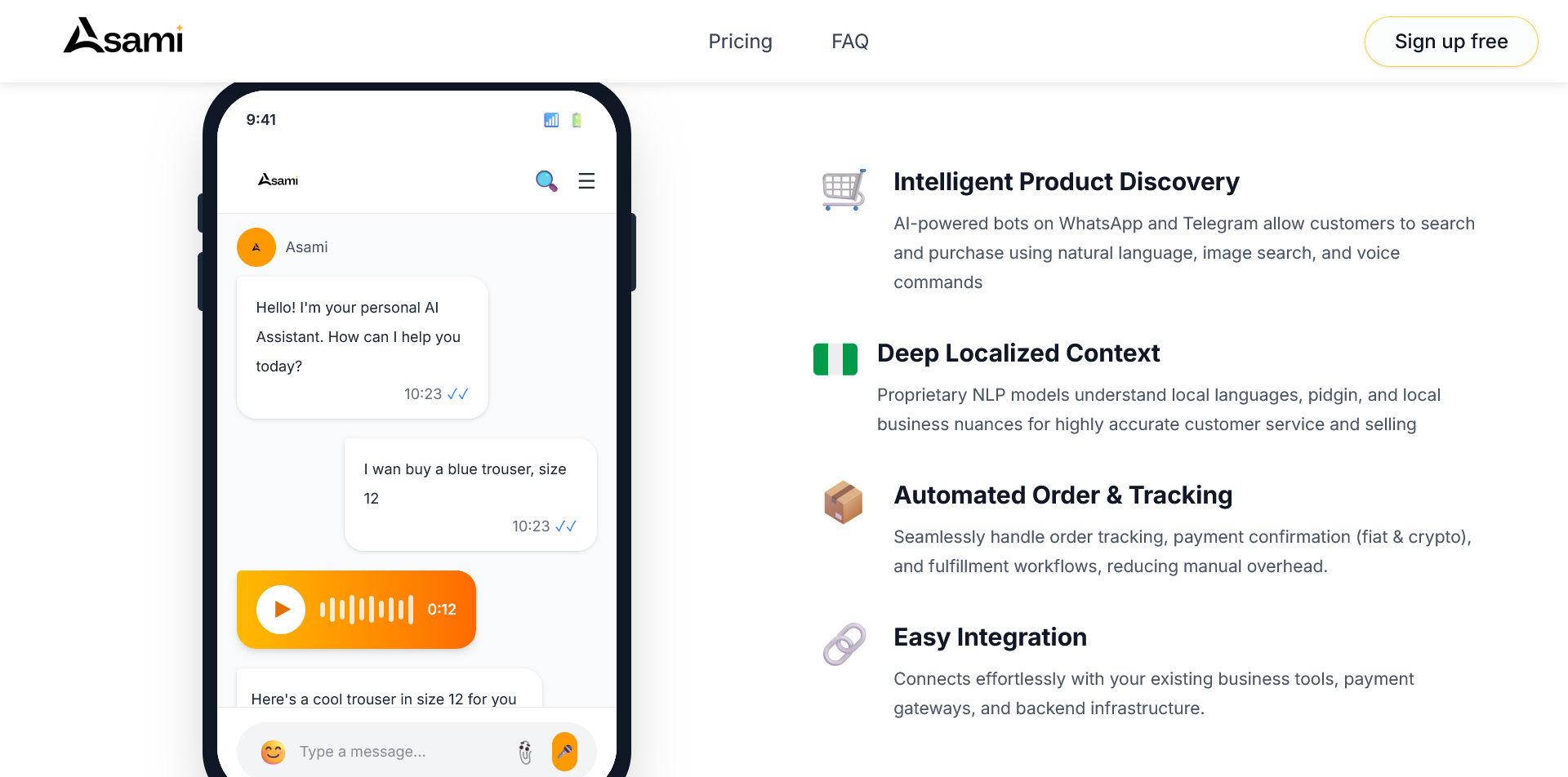Click the Asami sender name in chat
1568x777 pixels.
306,247
